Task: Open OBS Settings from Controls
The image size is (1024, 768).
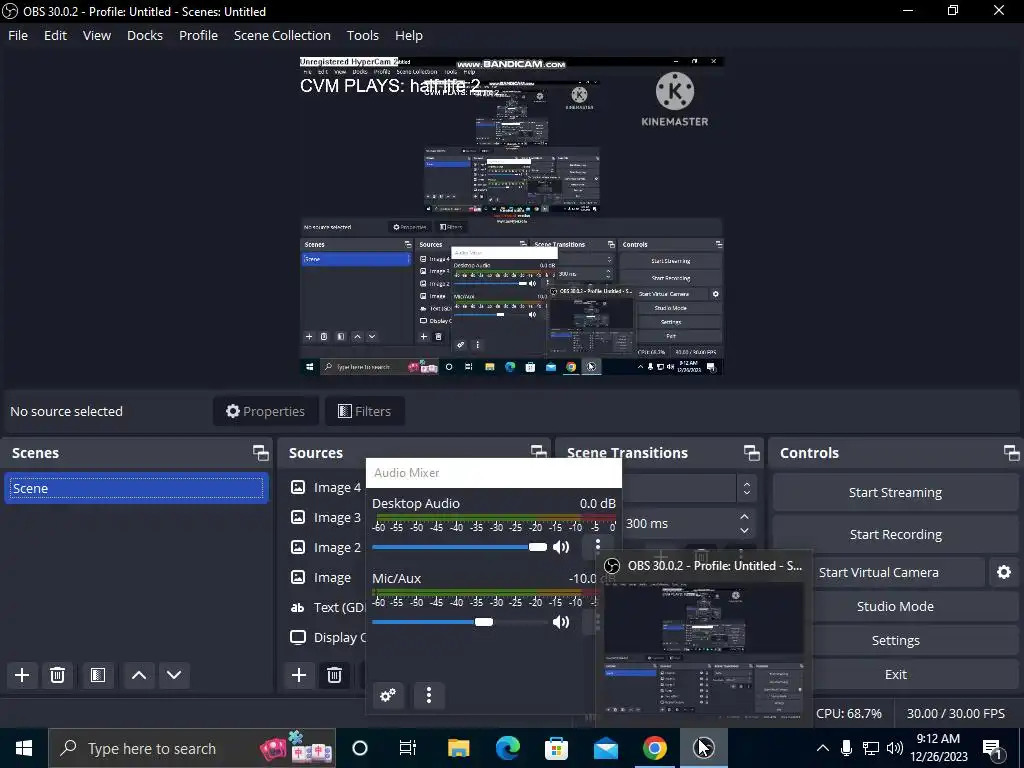Action: (x=895, y=640)
